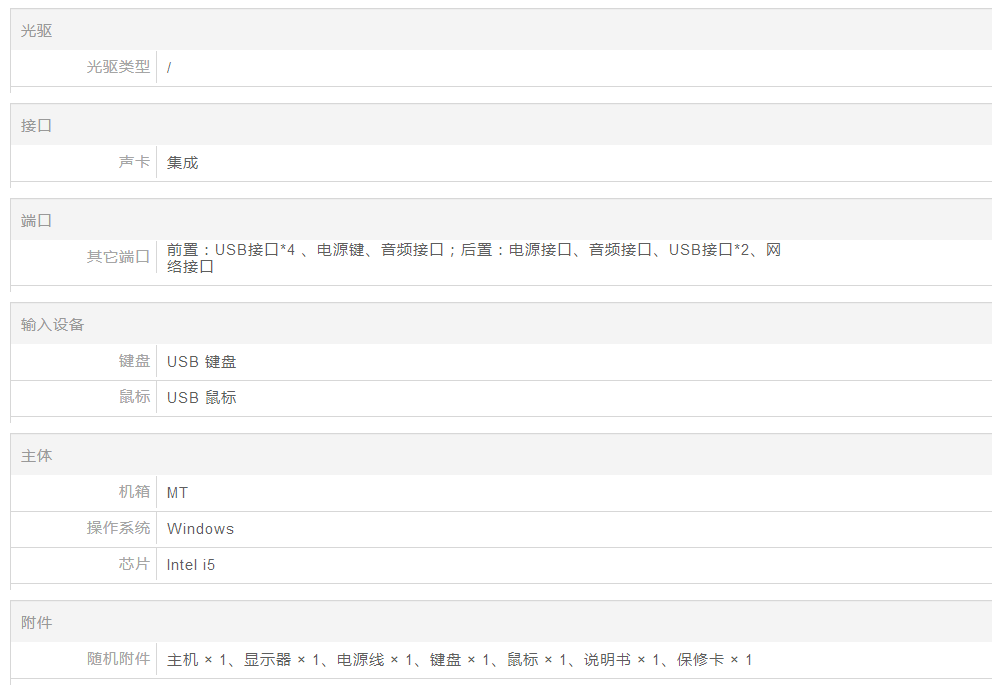The width and height of the screenshot is (1006, 694).
Task: Select the 声卡 row label
Action: pyautogui.click(x=134, y=162)
